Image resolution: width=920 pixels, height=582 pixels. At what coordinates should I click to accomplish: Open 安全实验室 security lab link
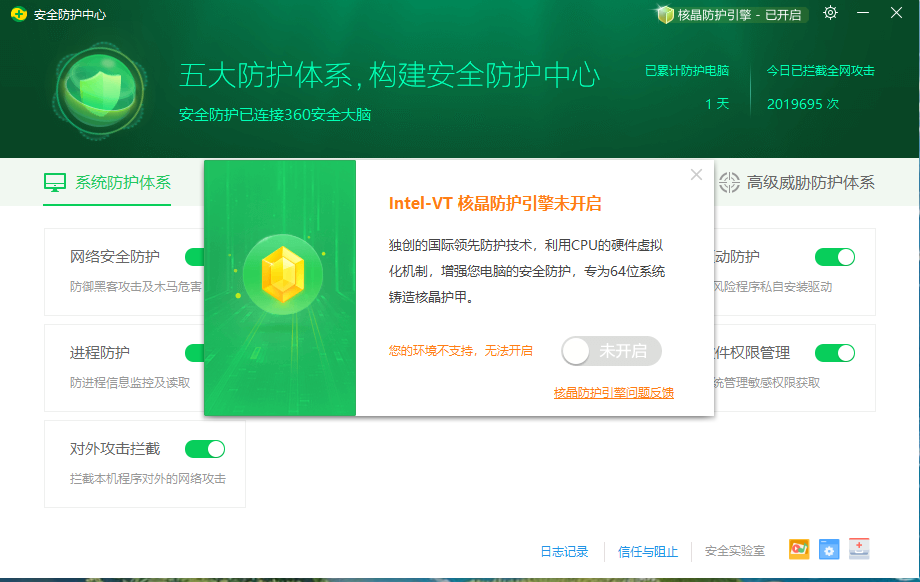(x=735, y=551)
